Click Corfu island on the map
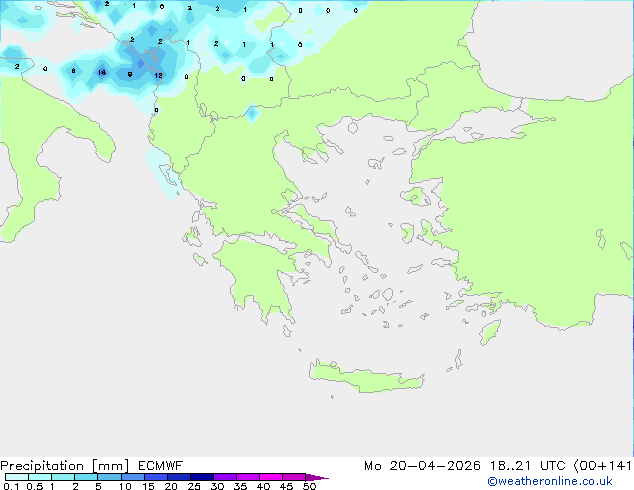The width and height of the screenshot is (634, 490). click(169, 174)
